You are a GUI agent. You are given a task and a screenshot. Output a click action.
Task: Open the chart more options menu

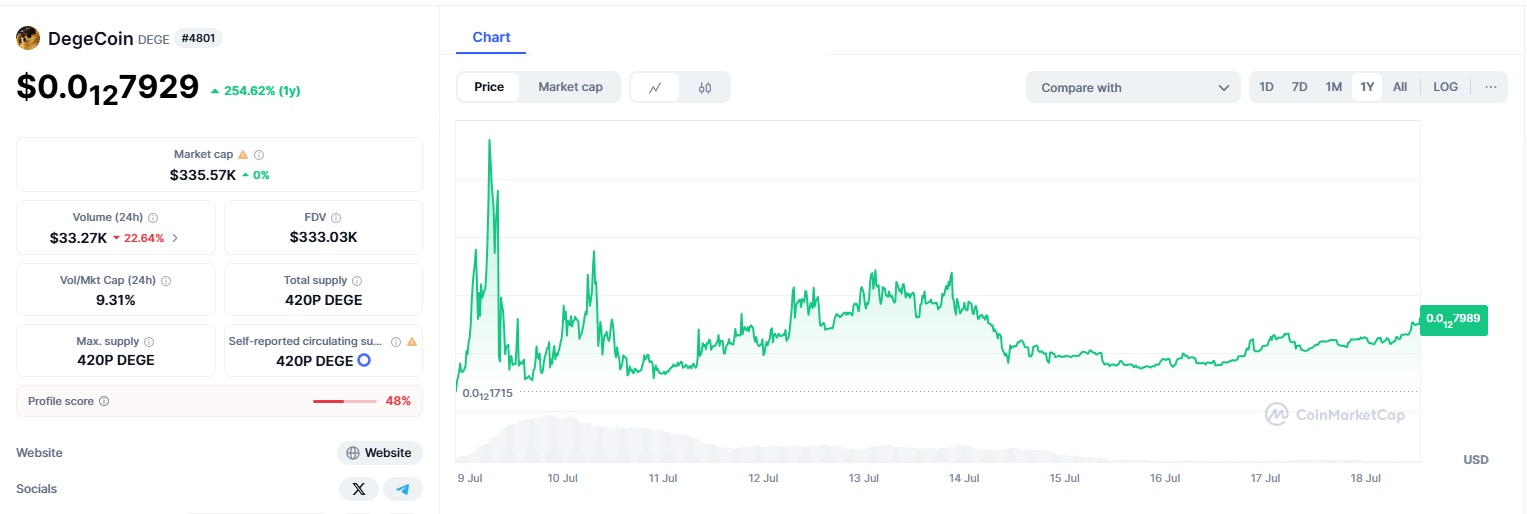click(x=1490, y=87)
